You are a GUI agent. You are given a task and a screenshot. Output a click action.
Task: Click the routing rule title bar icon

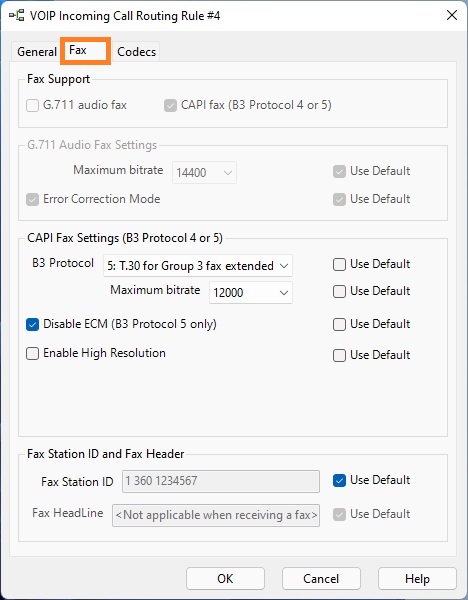coord(16,16)
